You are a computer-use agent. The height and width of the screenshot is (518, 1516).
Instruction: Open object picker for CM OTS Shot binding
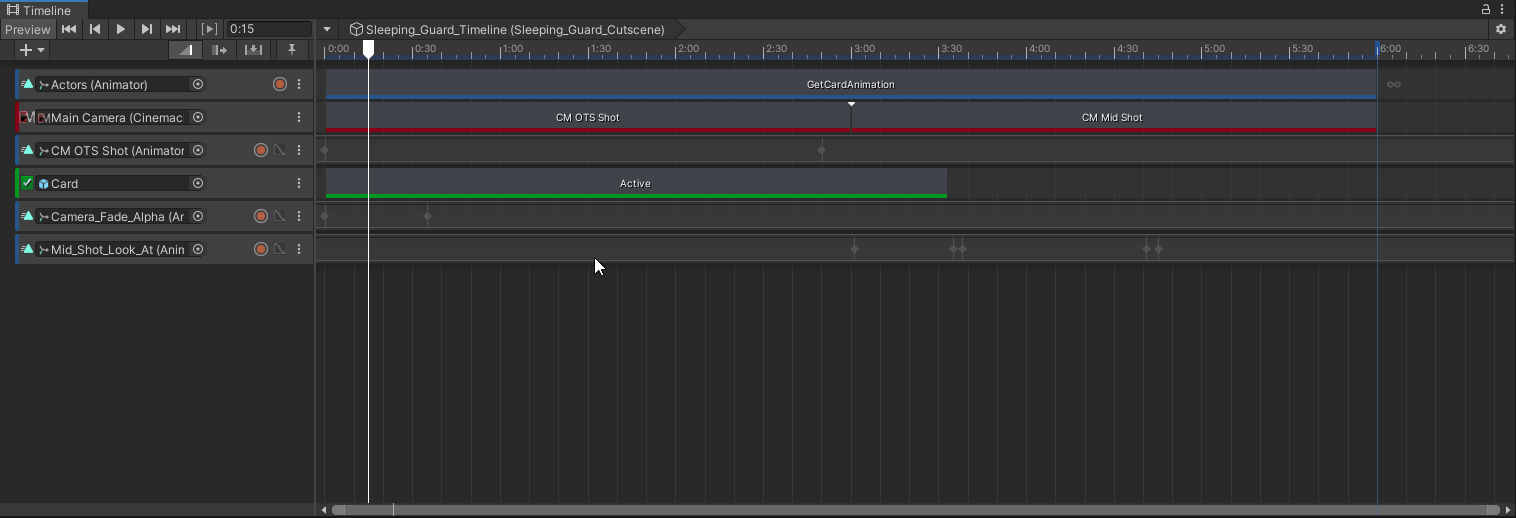coord(198,150)
